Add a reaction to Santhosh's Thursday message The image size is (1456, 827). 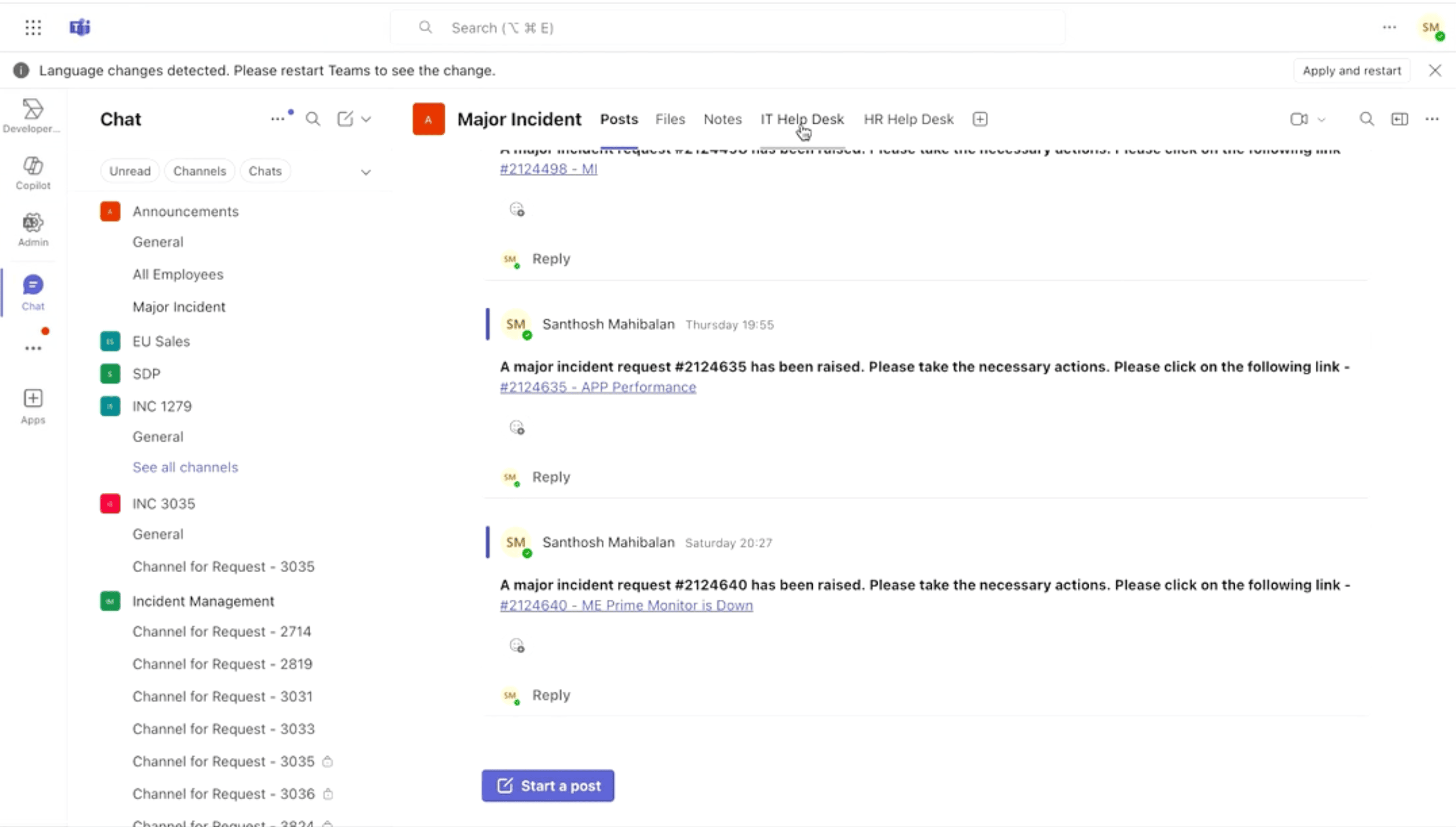tap(517, 427)
